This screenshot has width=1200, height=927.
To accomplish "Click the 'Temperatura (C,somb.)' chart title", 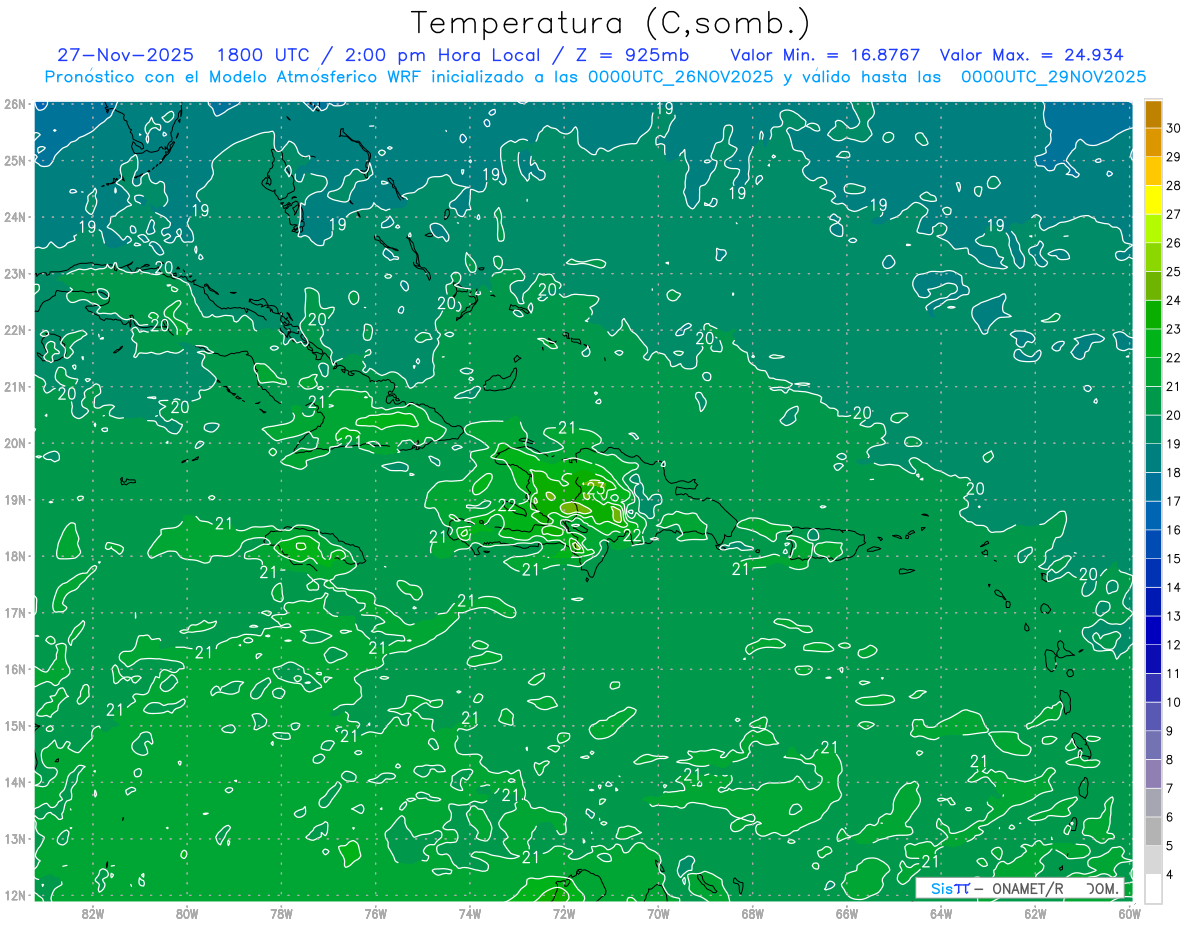I will [611, 23].
